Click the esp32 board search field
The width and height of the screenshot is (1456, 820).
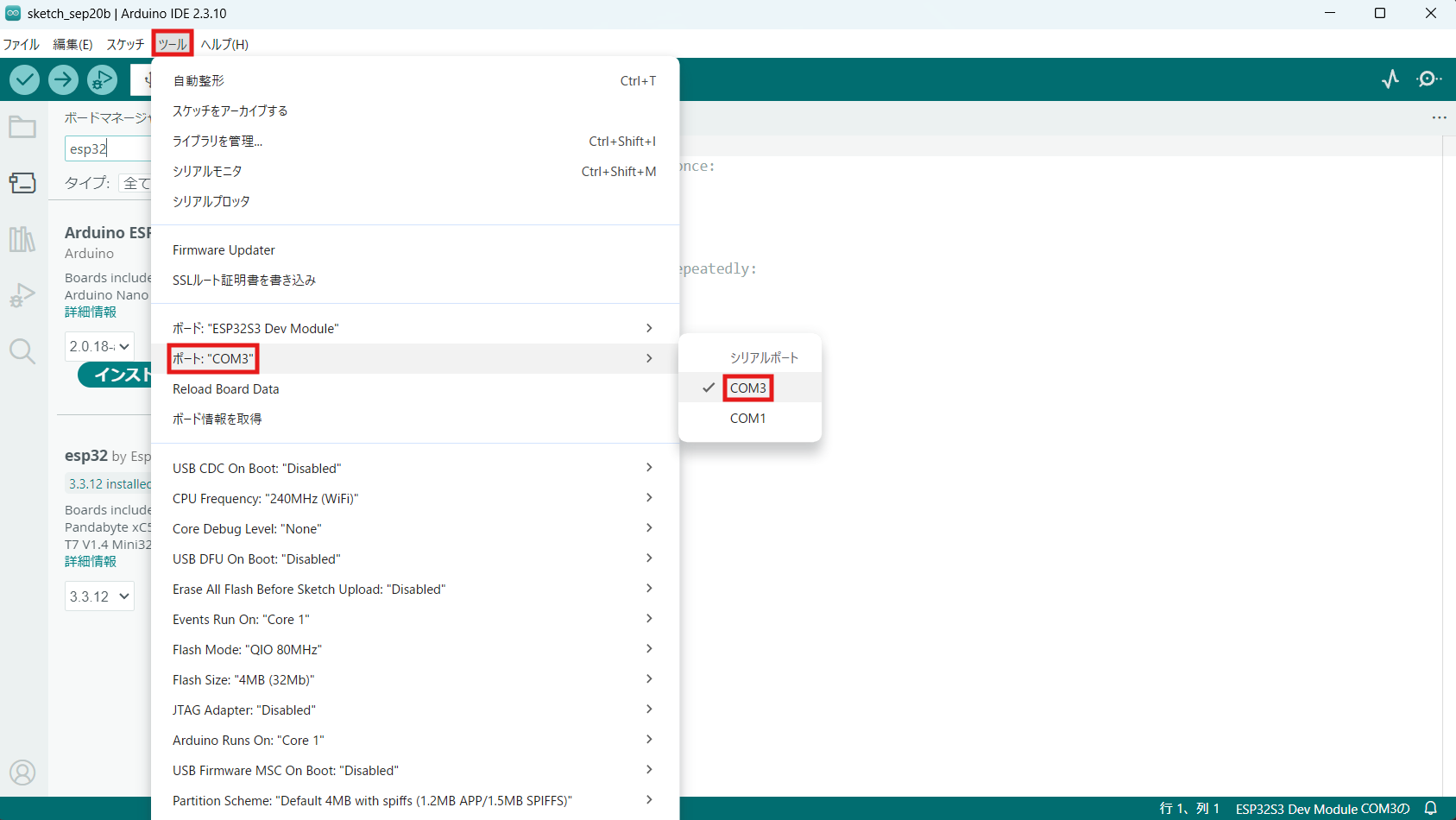click(x=108, y=148)
